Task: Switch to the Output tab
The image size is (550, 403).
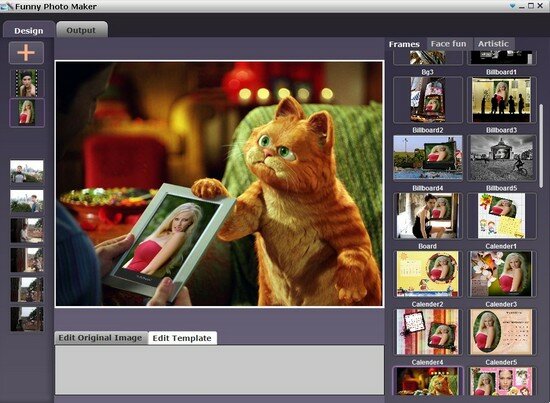Action: [81, 30]
